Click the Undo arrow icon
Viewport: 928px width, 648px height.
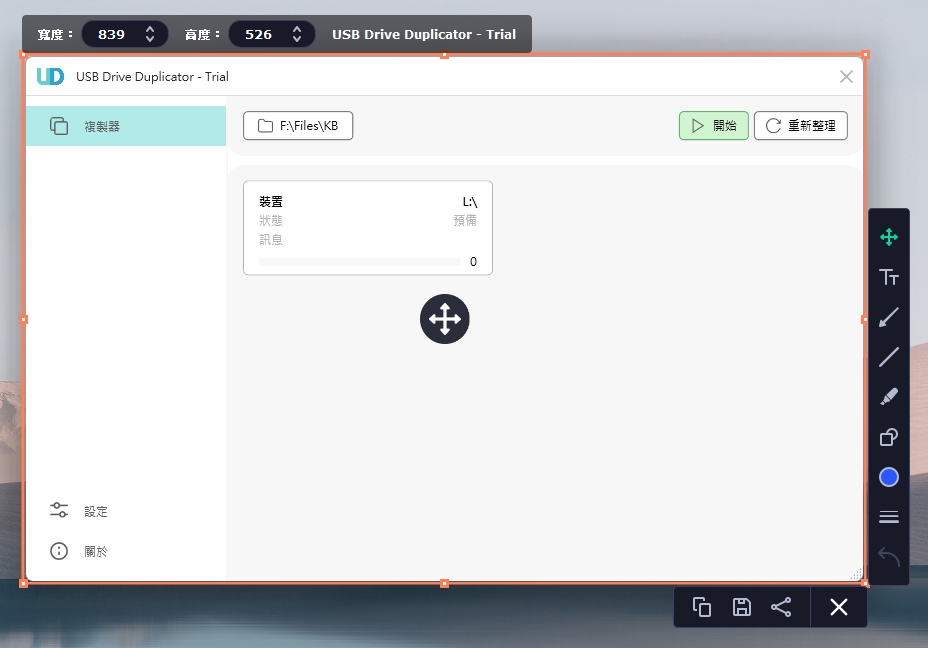pos(888,556)
